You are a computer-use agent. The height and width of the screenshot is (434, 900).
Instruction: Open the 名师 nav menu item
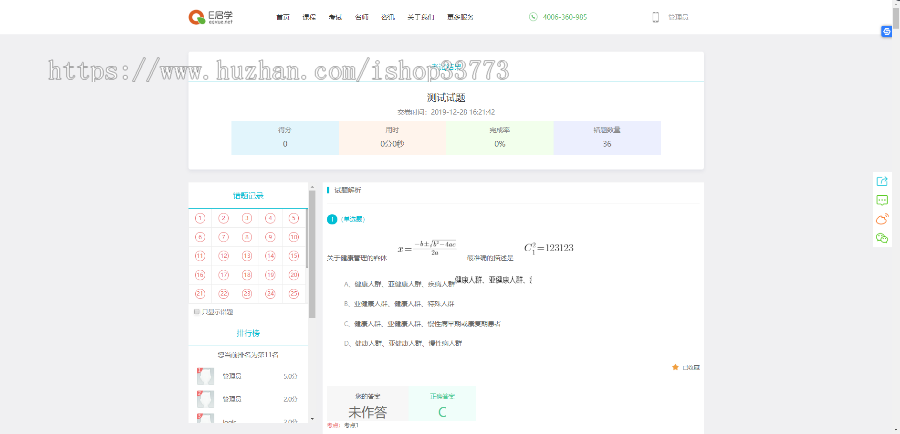pyautogui.click(x=362, y=17)
